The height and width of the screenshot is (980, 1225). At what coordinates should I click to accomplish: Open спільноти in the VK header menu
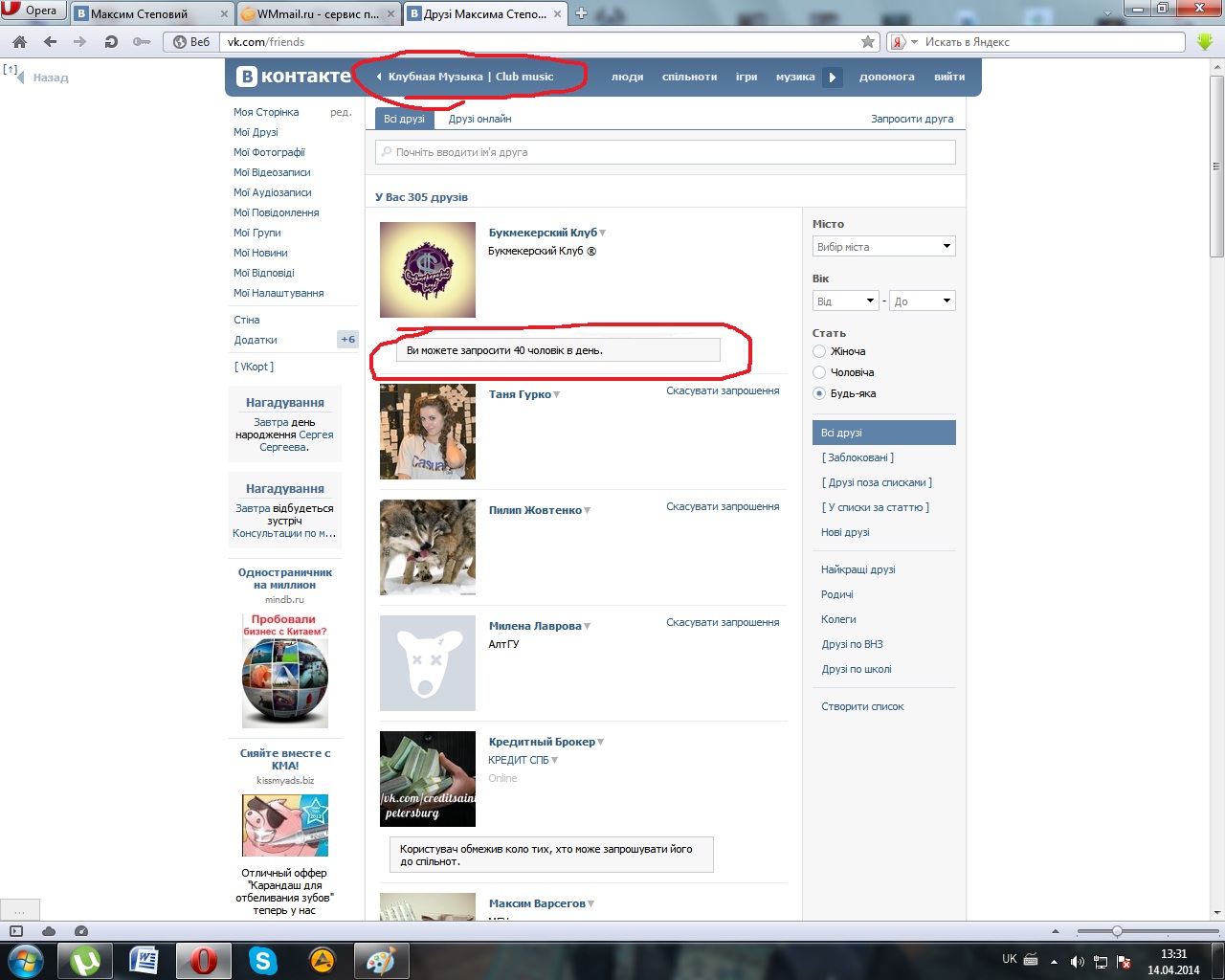689,77
